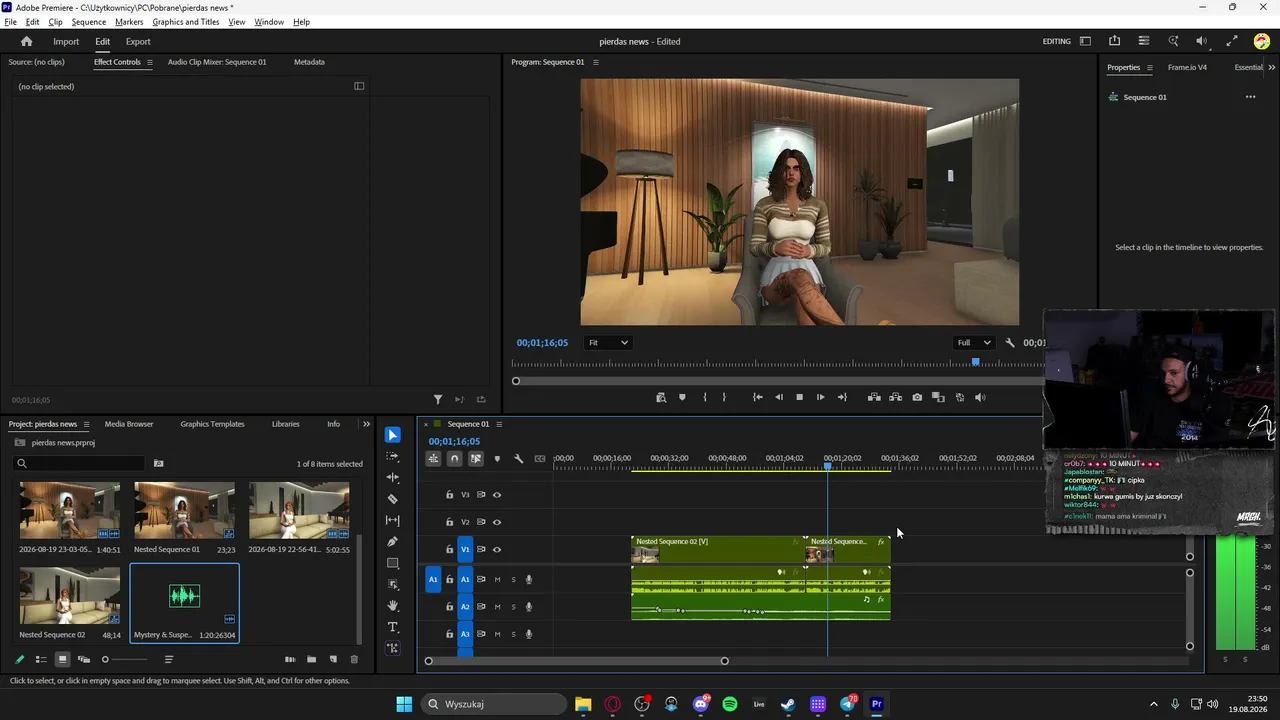Mute audio track A1
This screenshot has width=1280, height=720.
pyautogui.click(x=497, y=580)
